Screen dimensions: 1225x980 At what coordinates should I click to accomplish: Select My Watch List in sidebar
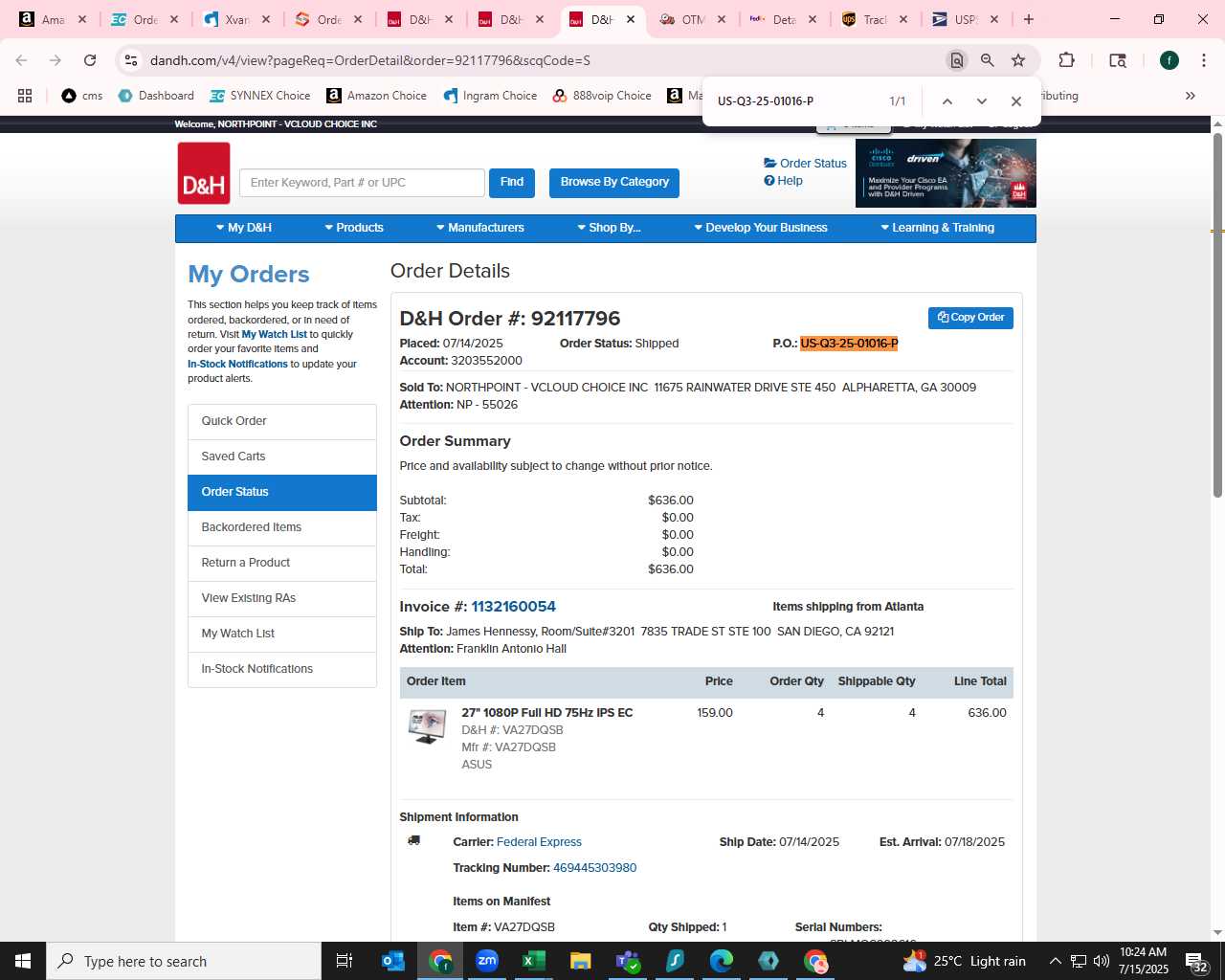[x=282, y=634]
